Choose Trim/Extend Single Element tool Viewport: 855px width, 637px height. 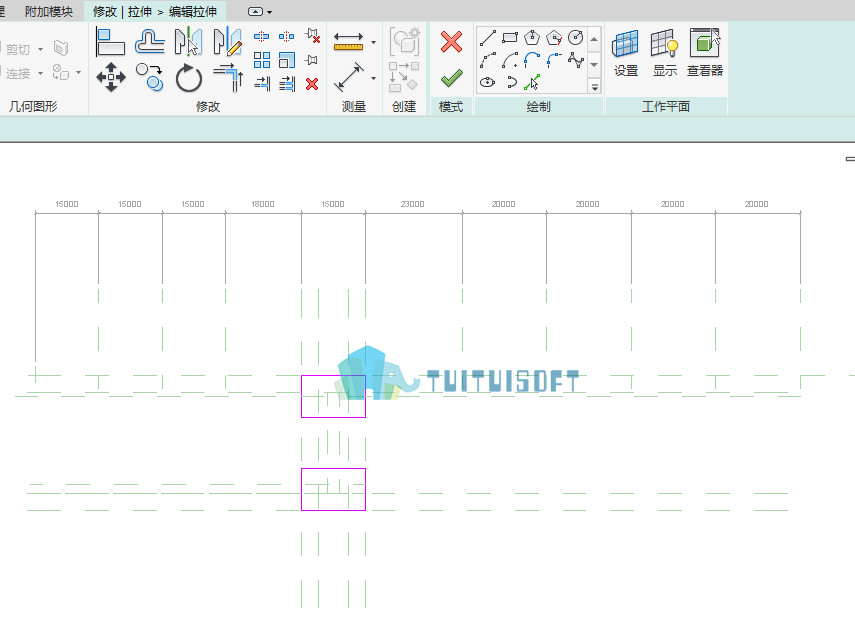(x=262, y=83)
